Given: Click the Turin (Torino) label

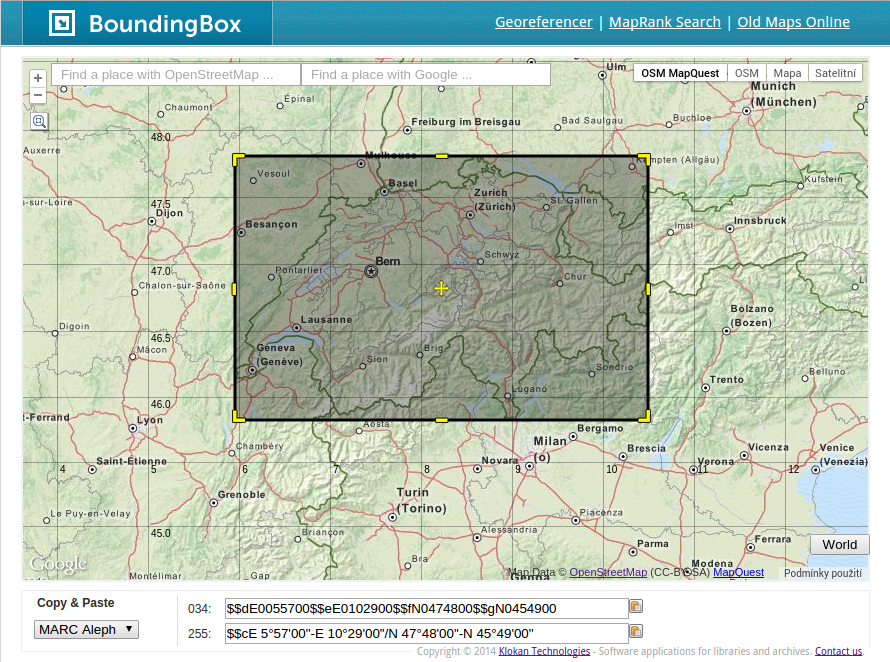Looking at the screenshot, I should tap(422, 500).
